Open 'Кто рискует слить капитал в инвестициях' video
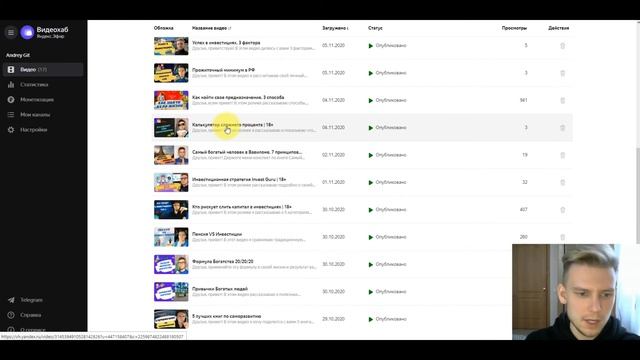This screenshot has width=640, height=360. pyautogui.click(x=242, y=207)
